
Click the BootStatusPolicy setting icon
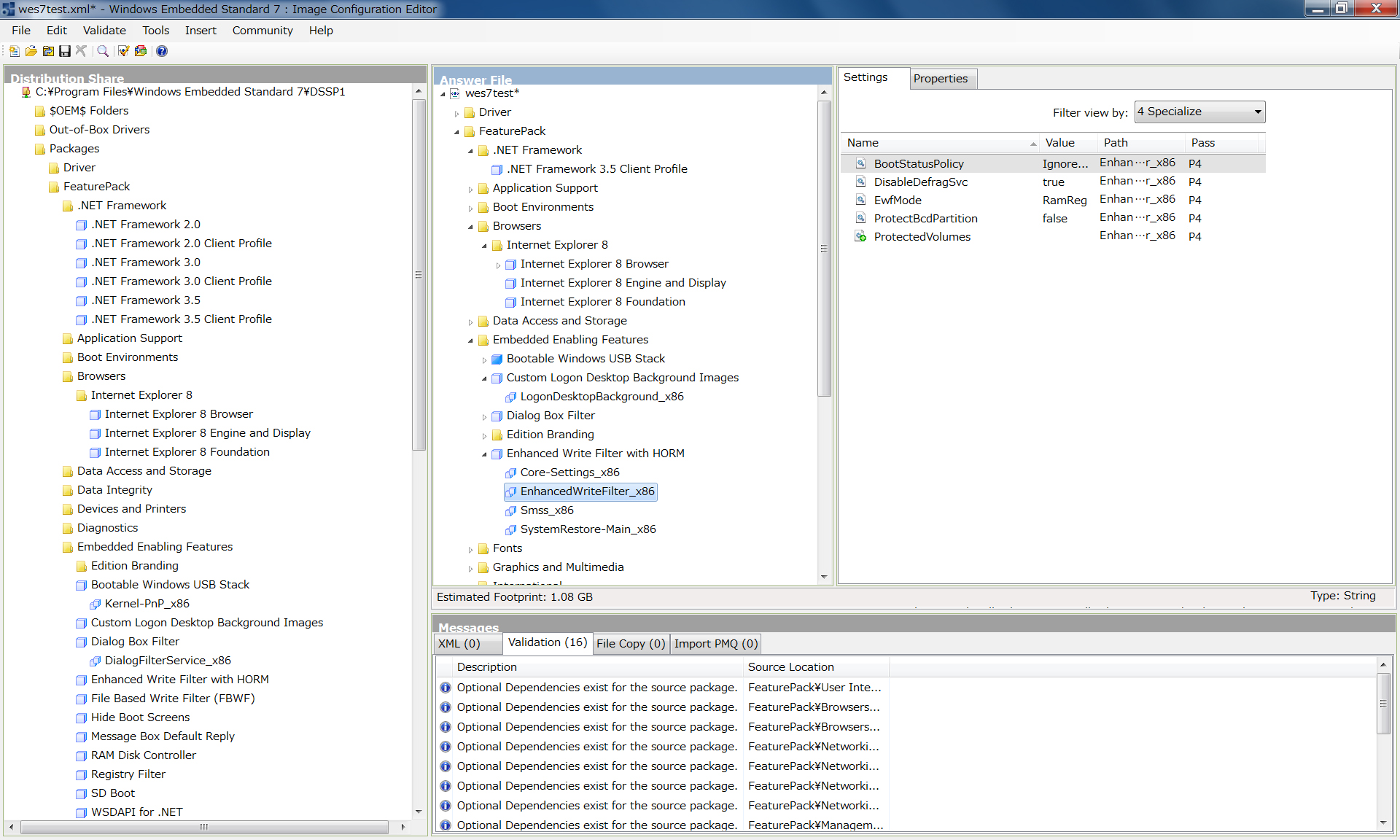coord(860,163)
